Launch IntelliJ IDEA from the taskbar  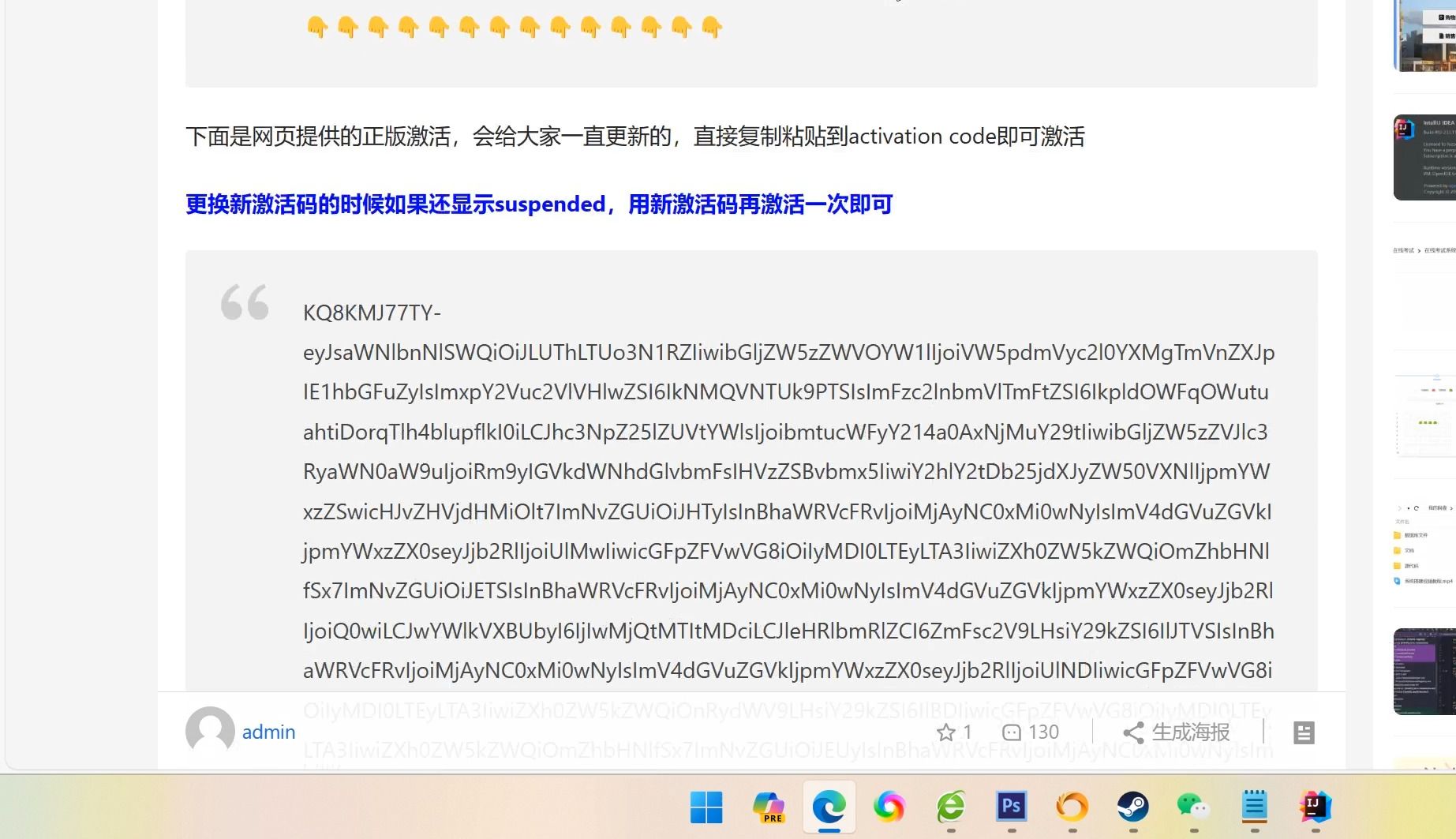click(x=1314, y=807)
